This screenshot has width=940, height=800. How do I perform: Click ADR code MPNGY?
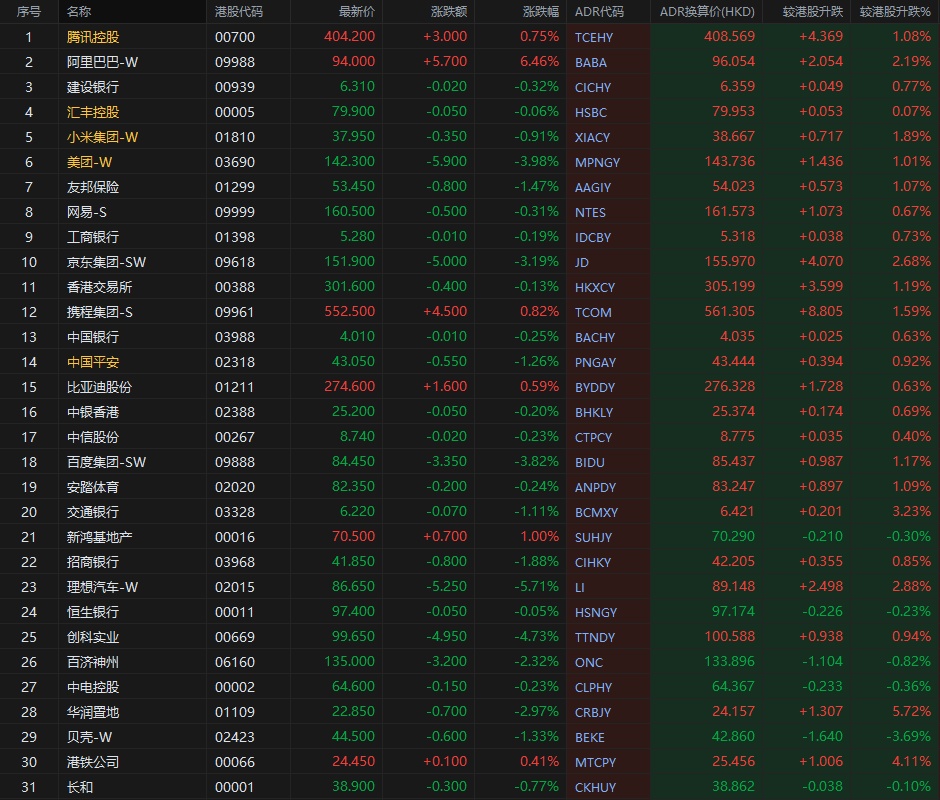coord(597,163)
